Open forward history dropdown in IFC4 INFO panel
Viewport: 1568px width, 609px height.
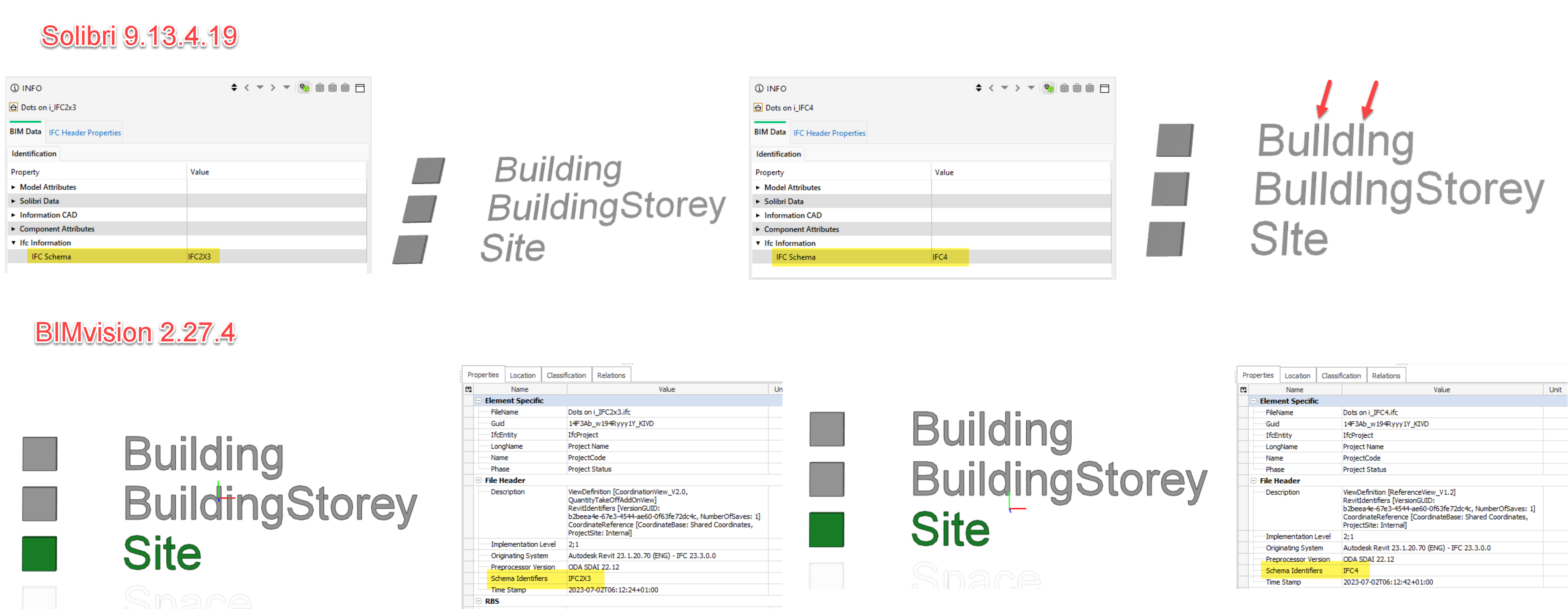point(1030,88)
